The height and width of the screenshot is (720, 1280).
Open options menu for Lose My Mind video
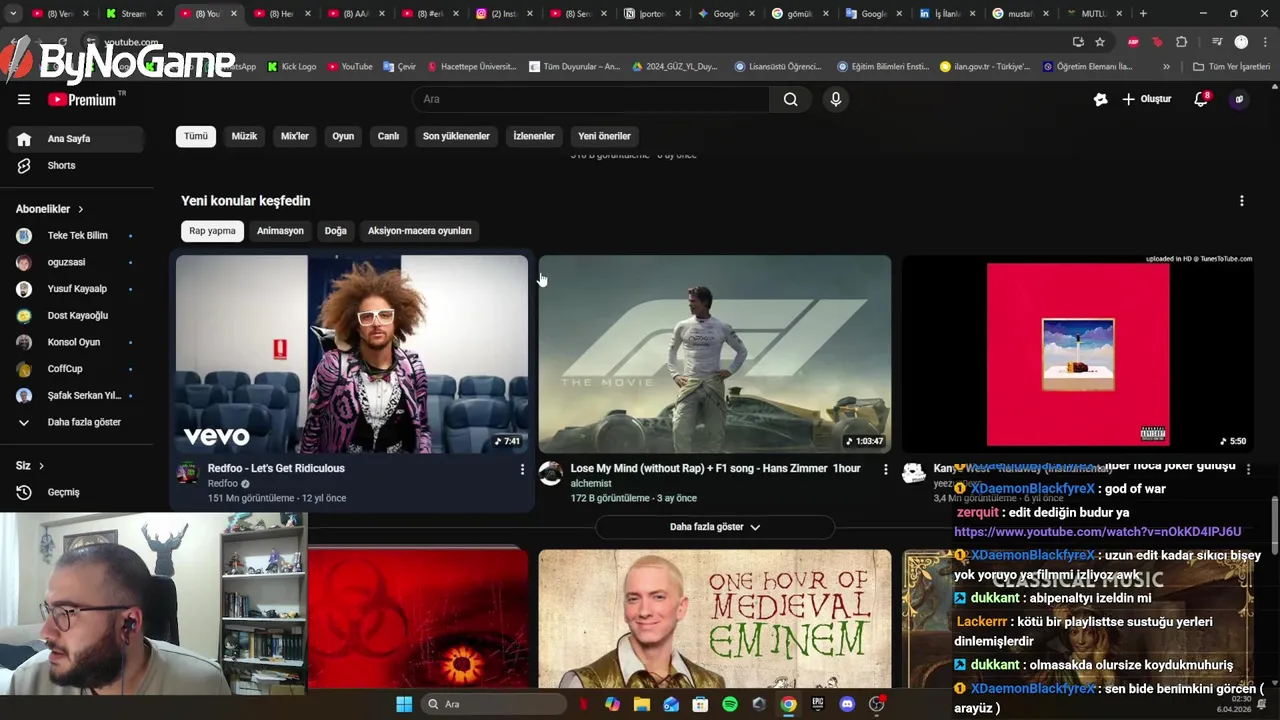(x=885, y=469)
